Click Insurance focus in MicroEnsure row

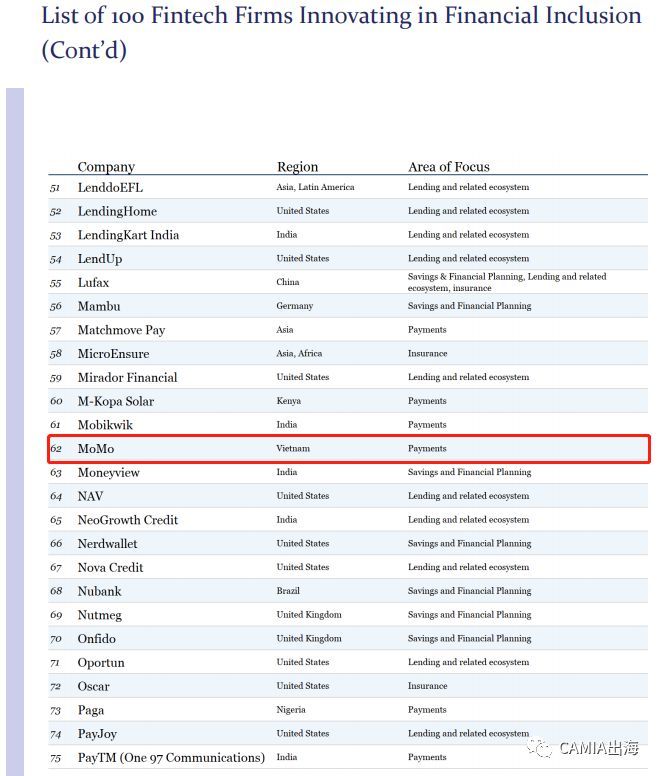(427, 354)
